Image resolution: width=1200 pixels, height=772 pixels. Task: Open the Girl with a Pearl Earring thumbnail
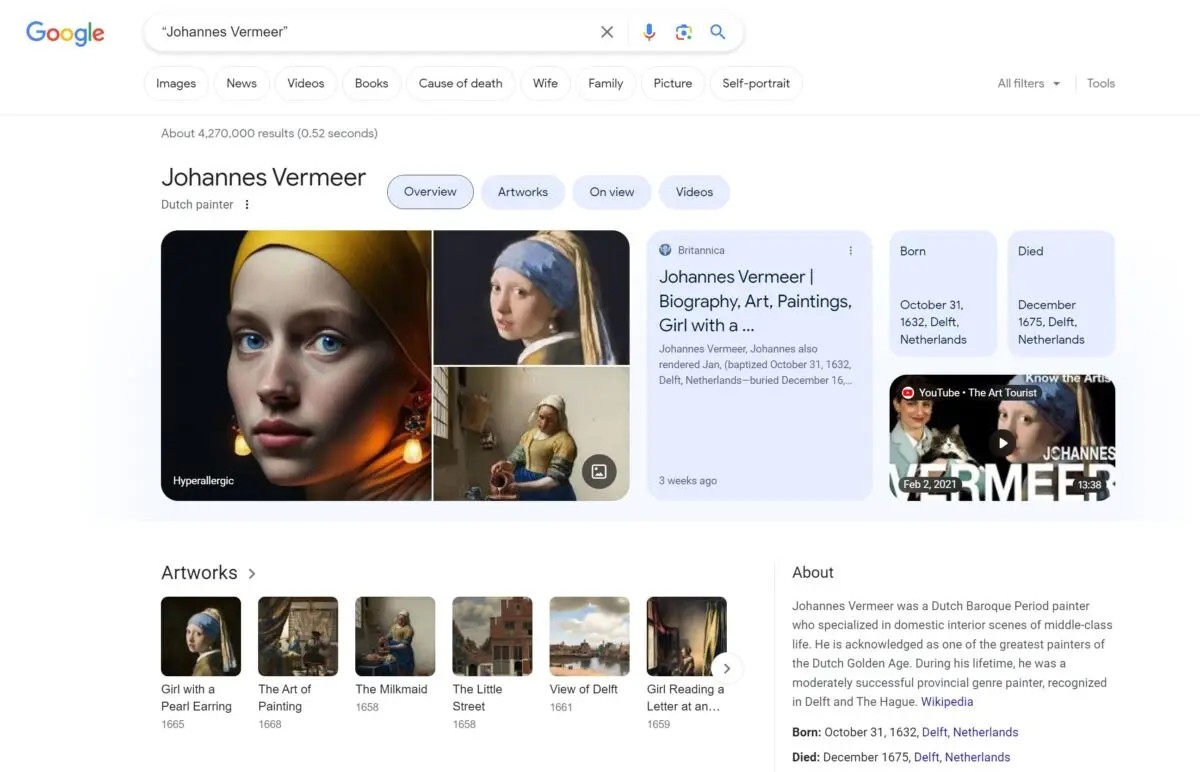[200, 634]
